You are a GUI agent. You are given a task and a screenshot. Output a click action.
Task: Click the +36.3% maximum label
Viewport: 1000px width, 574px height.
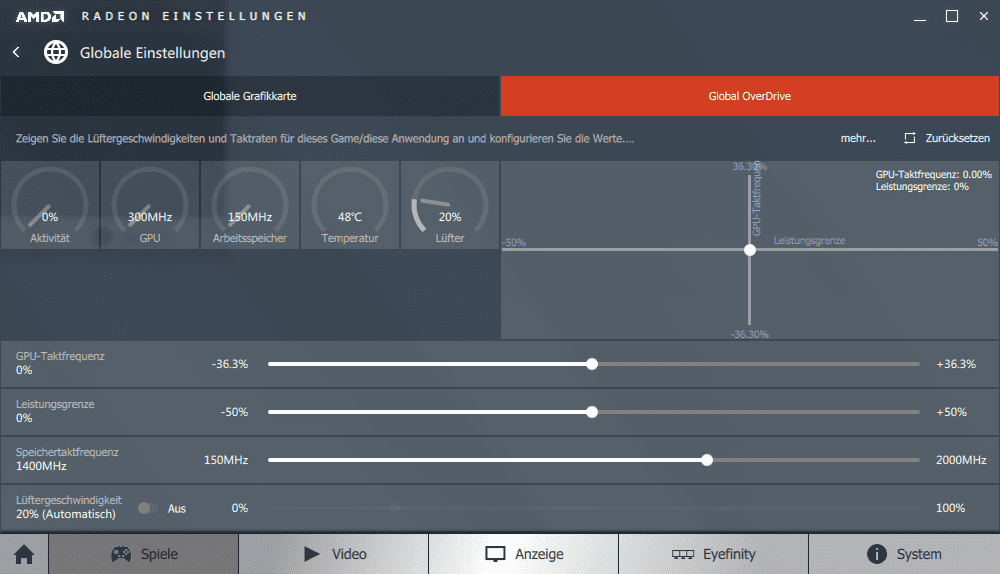tap(955, 364)
